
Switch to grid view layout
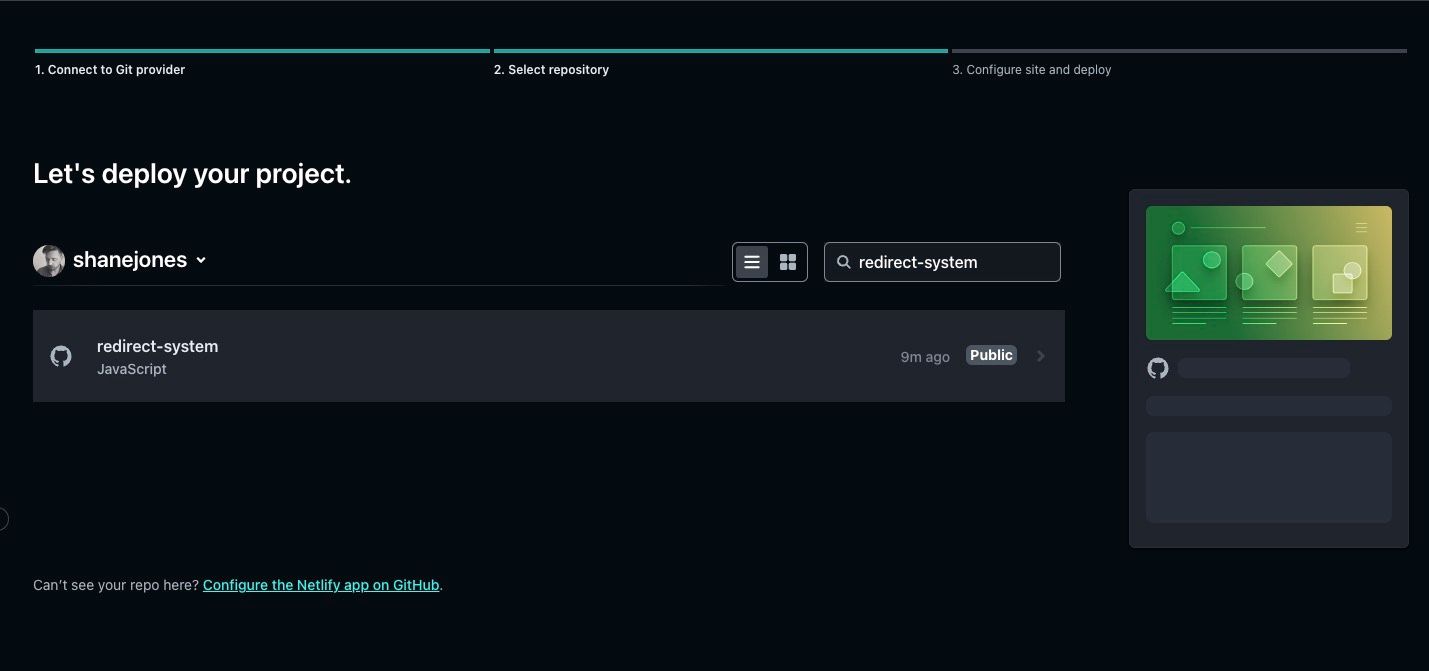click(x=788, y=262)
